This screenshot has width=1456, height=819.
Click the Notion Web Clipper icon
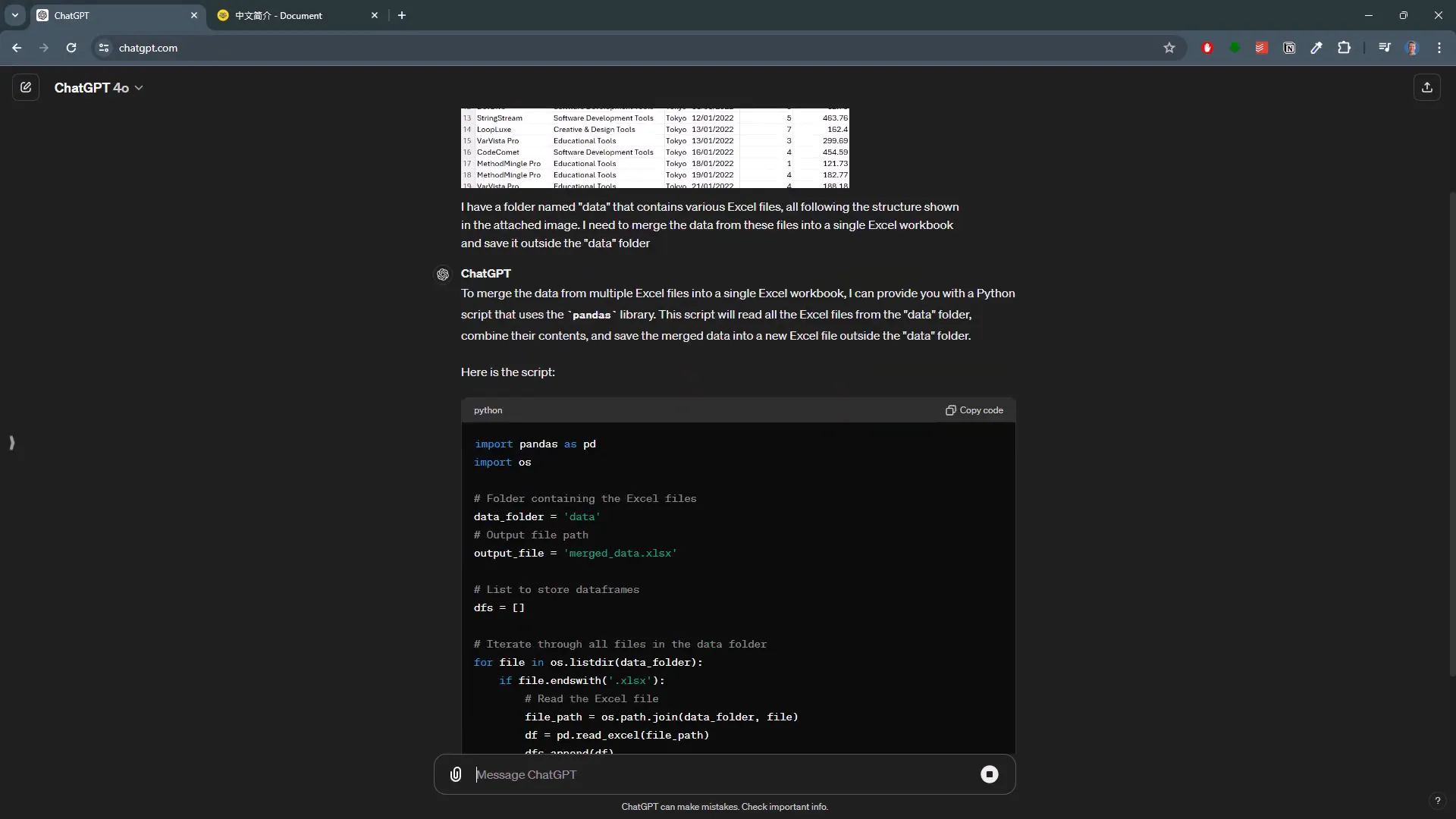[1289, 48]
